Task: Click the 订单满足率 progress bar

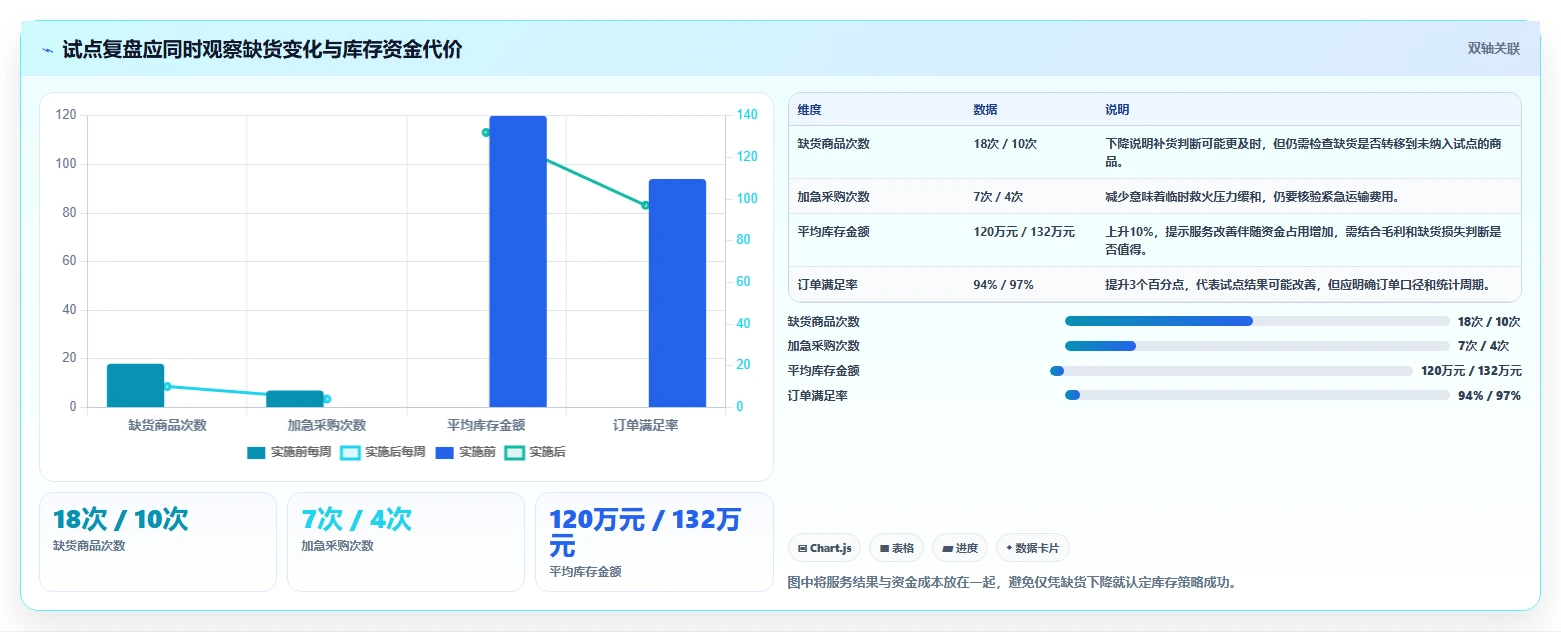Action: pos(1257,396)
